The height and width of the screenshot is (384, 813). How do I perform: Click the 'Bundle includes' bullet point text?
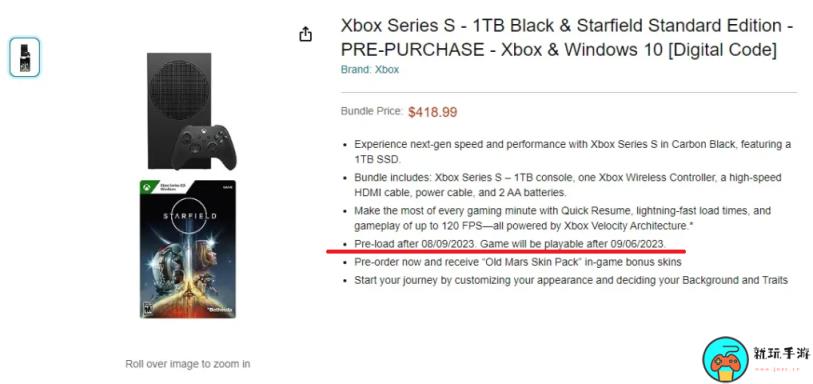click(x=568, y=185)
